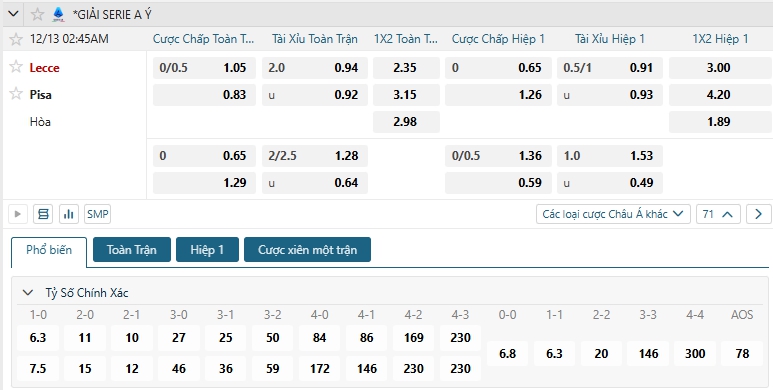
Task: Click the Serie A league logo icon
Action: coord(58,15)
